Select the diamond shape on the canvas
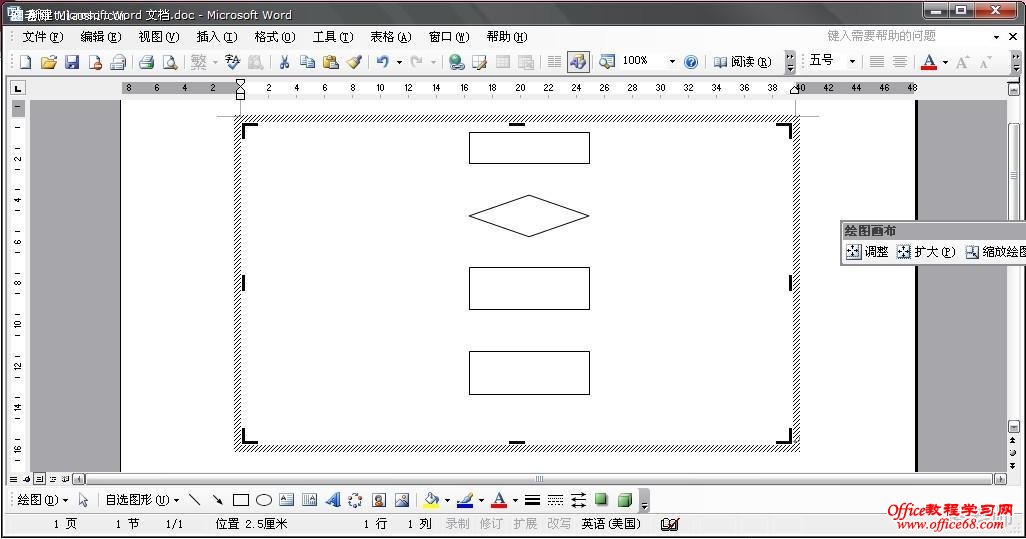This screenshot has width=1026, height=539. pos(529,216)
